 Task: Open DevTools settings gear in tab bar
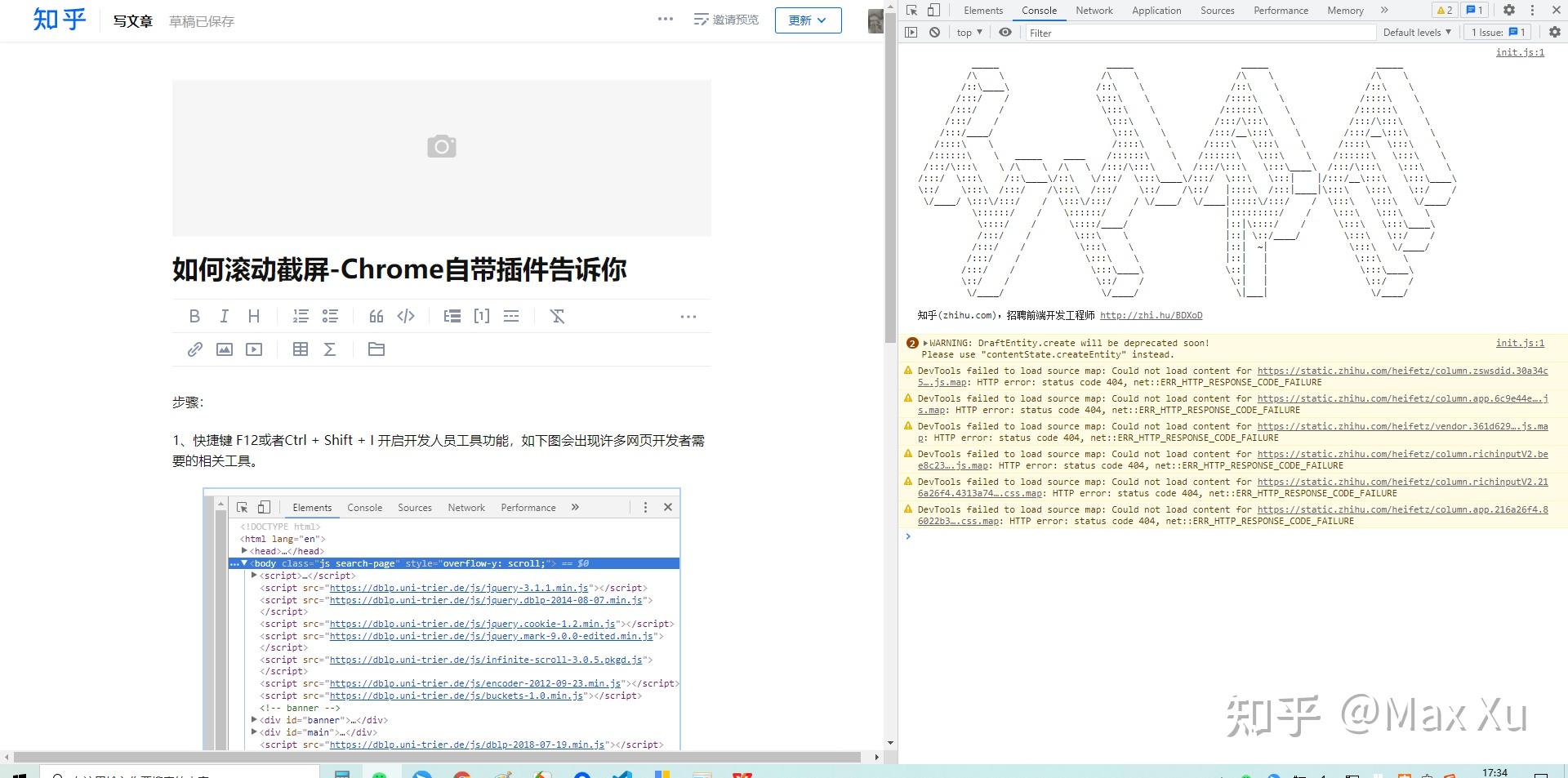click(x=1509, y=10)
